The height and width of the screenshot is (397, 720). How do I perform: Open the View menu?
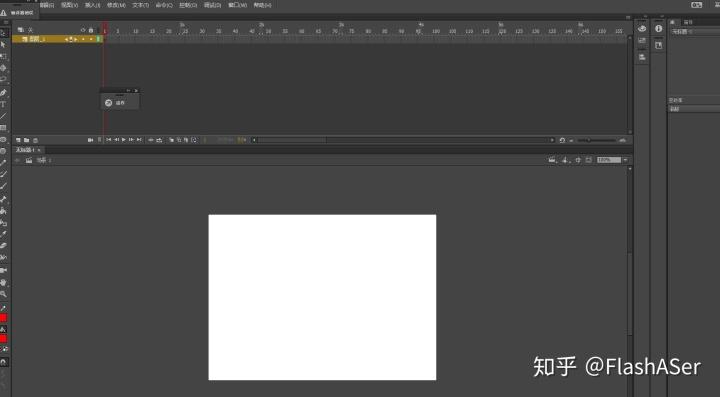[x=69, y=5]
